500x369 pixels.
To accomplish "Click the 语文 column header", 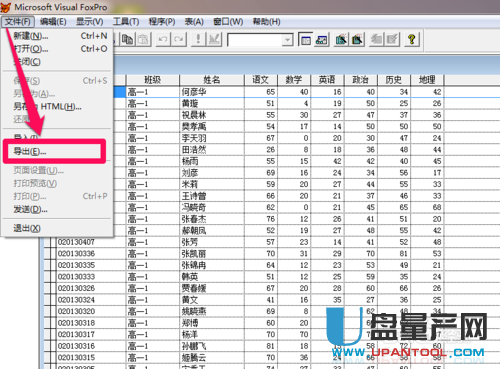I will (261, 80).
